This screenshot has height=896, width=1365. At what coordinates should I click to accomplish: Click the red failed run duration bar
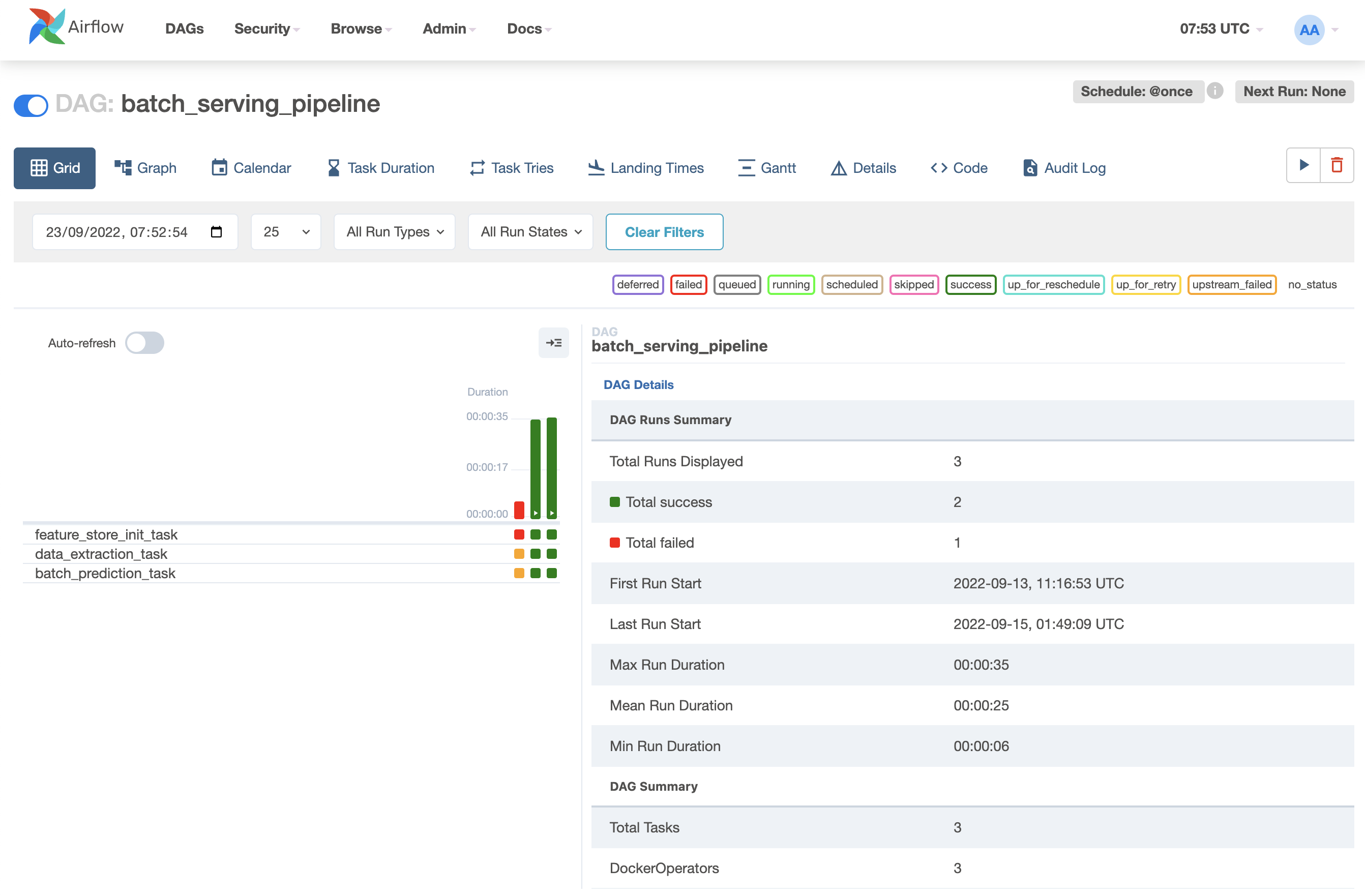coord(519,510)
